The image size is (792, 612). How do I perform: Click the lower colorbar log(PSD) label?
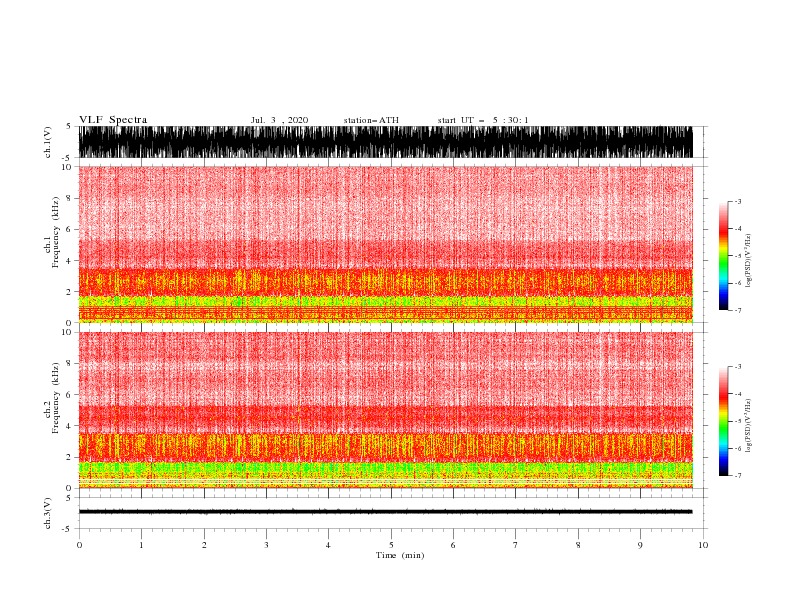(x=748, y=426)
